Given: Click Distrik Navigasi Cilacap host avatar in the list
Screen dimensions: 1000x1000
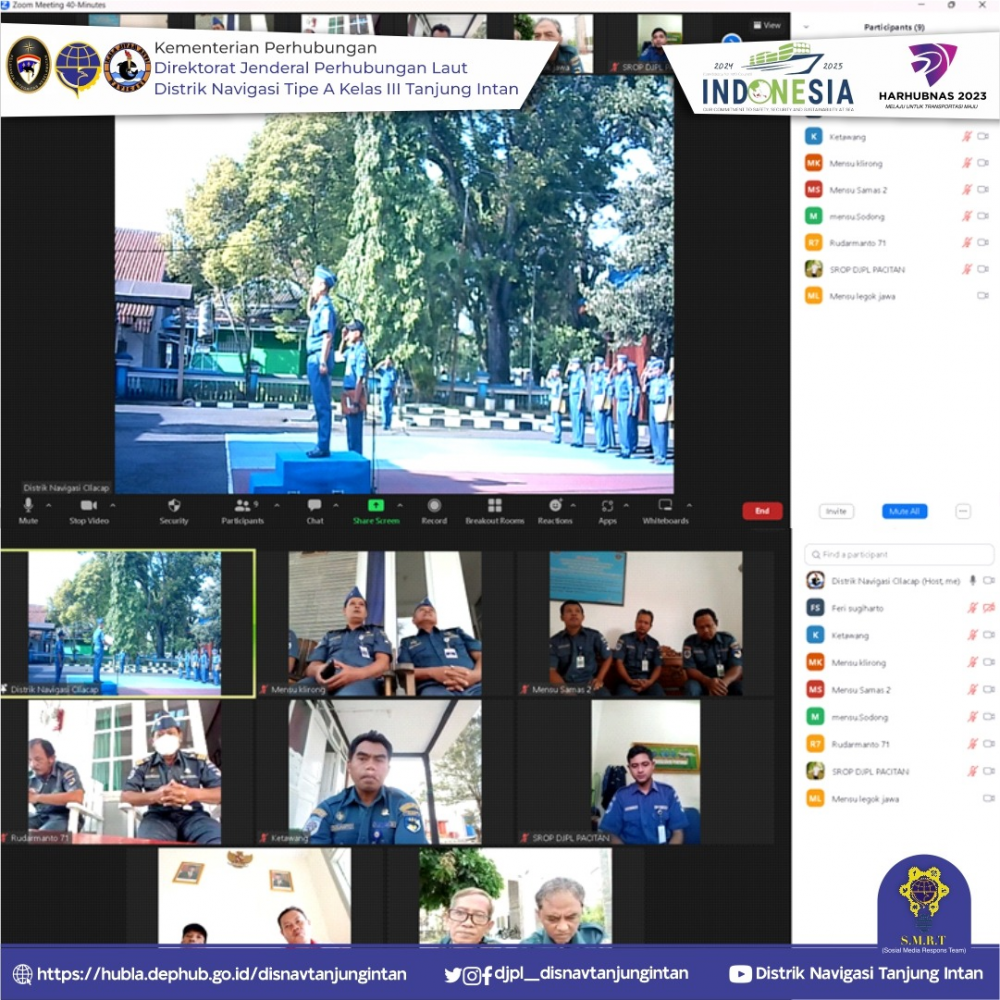Looking at the screenshot, I should tap(815, 580).
